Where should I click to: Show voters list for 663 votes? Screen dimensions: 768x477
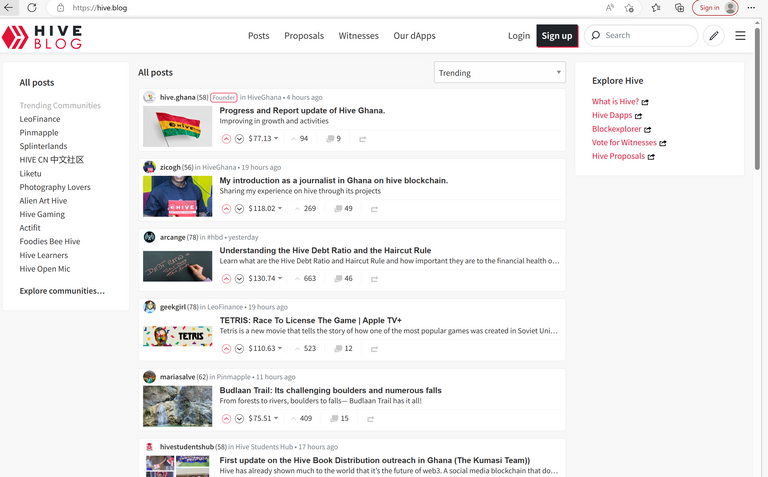[x=305, y=278]
